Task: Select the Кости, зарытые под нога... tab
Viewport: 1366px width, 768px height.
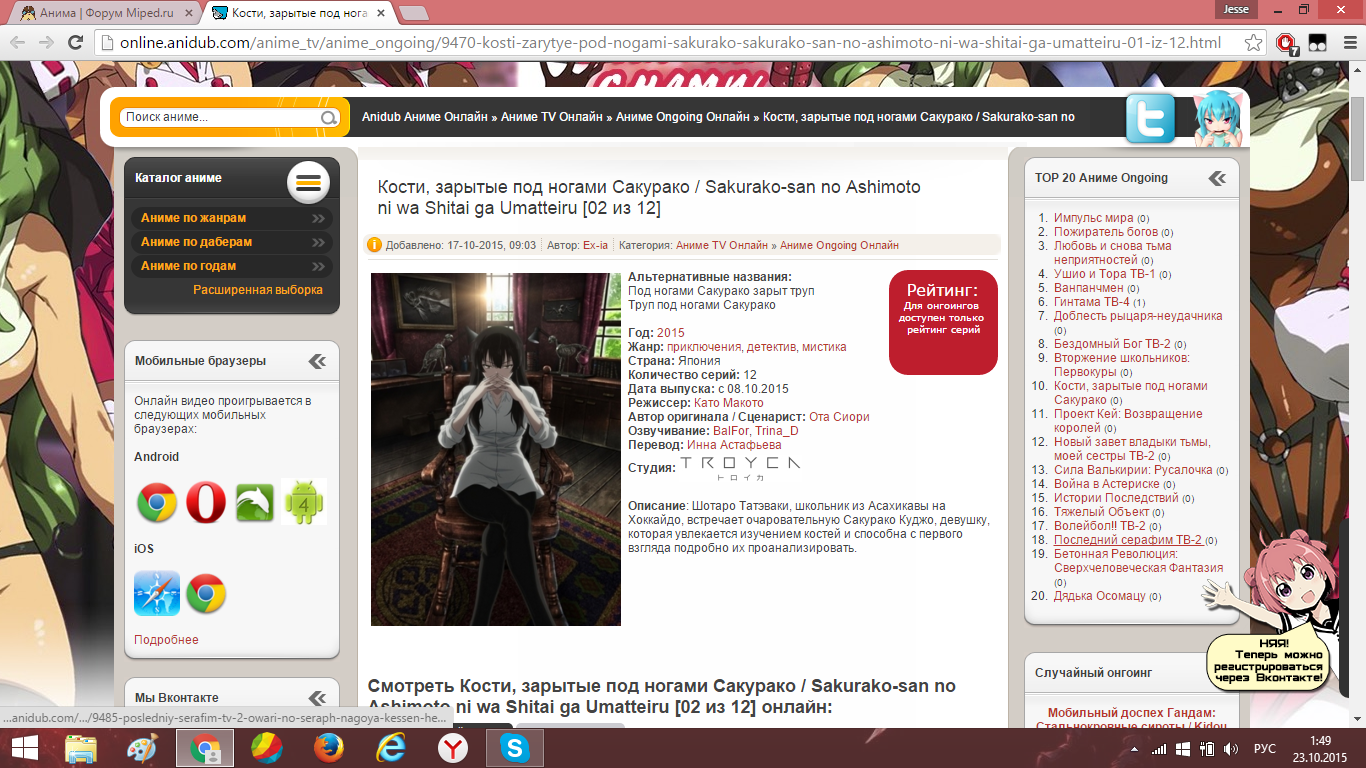Action: click(300, 13)
